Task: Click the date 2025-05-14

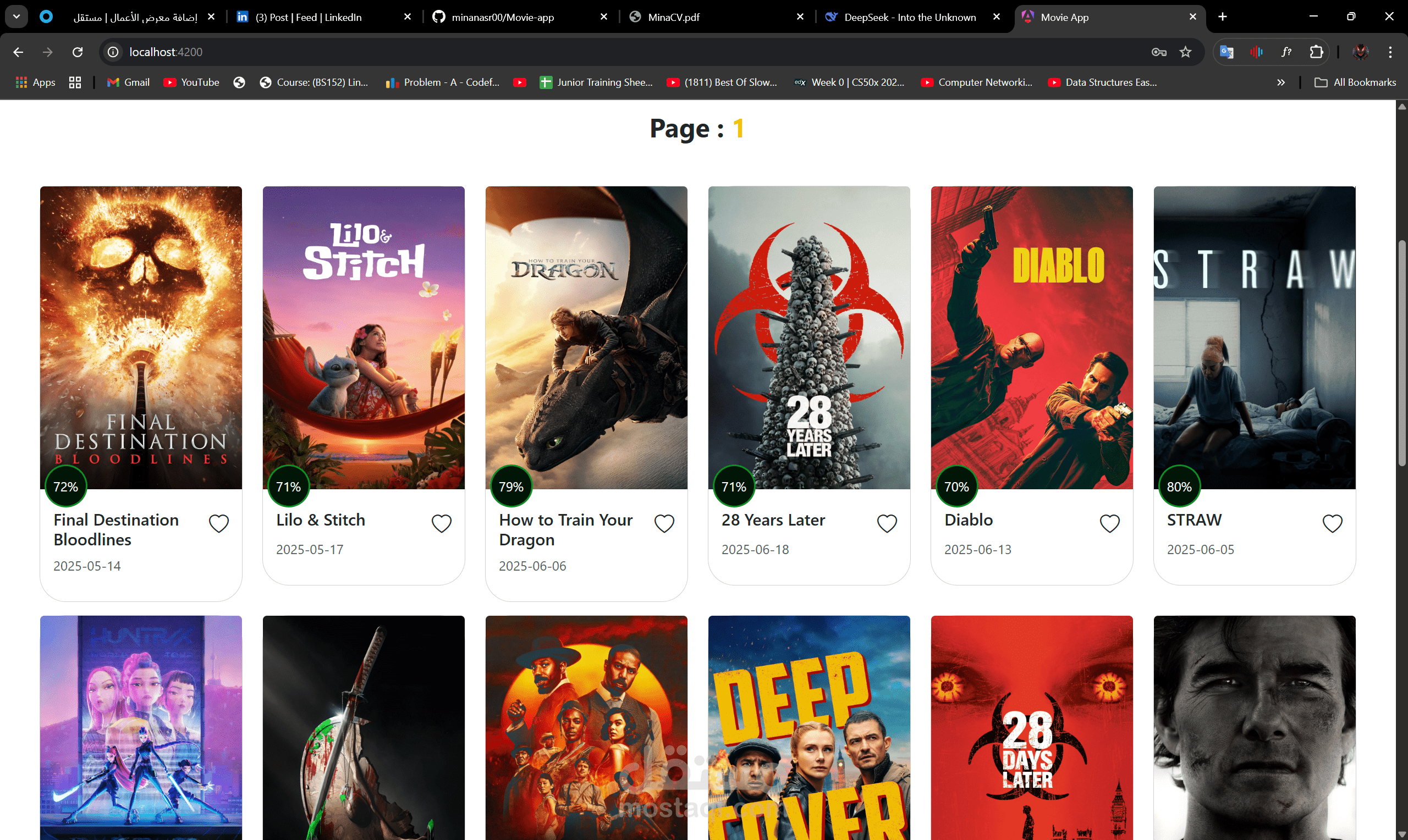Action: click(x=86, y=566)
